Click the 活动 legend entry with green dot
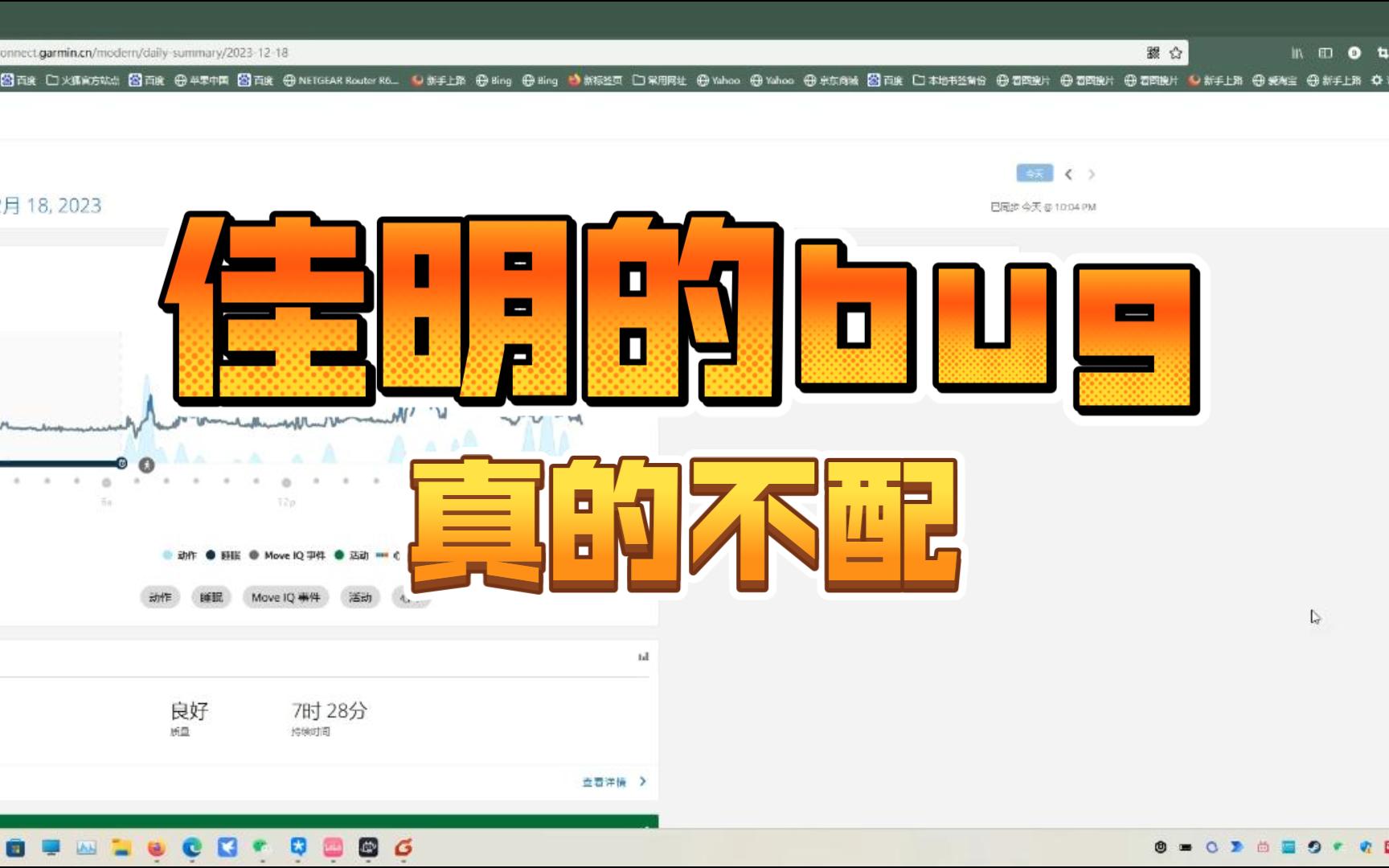The height and width of the screenshot is (868, 1389). coord(351,555)
